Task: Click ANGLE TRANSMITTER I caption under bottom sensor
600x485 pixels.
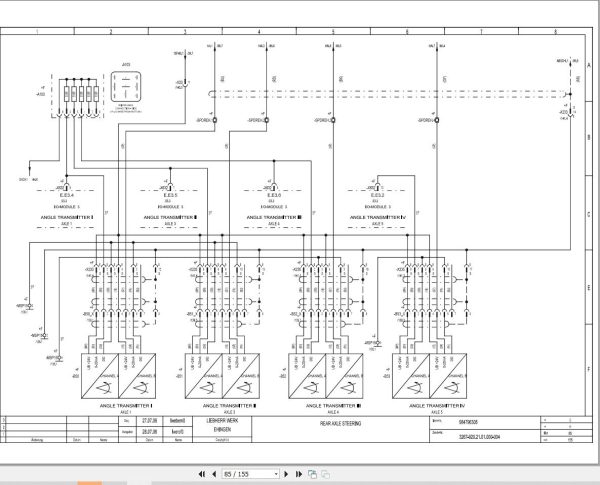Action: pos(126,405)
